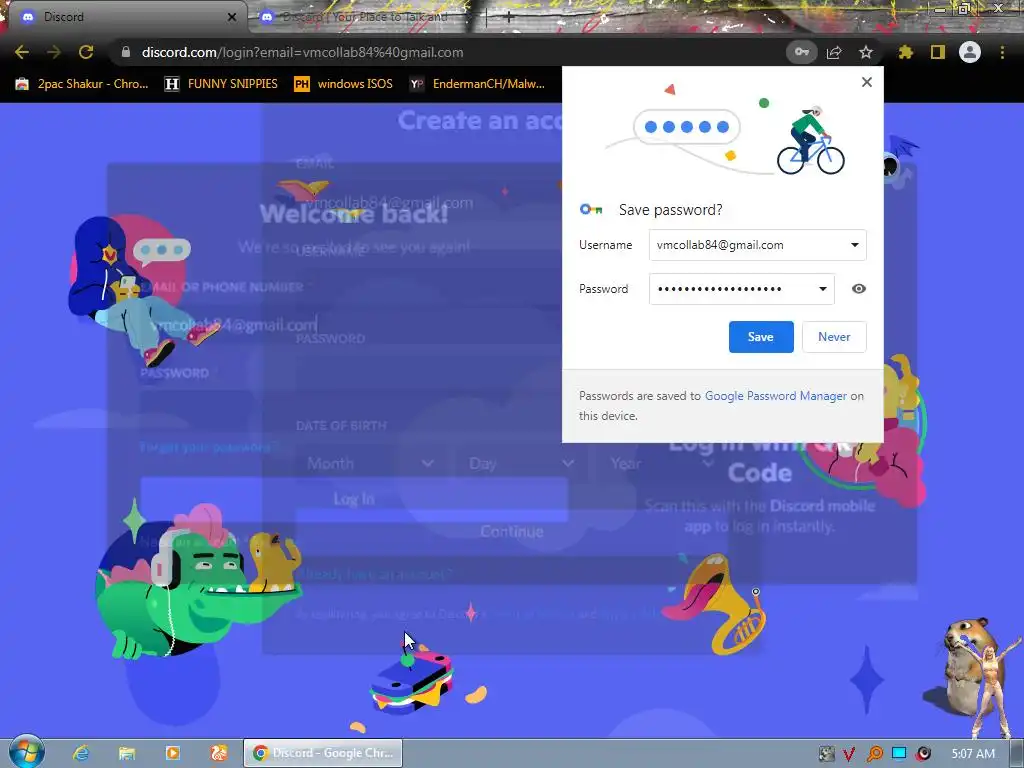Click the first gray system tray icon
This screenshot has height=768, width=1024.
826,754
